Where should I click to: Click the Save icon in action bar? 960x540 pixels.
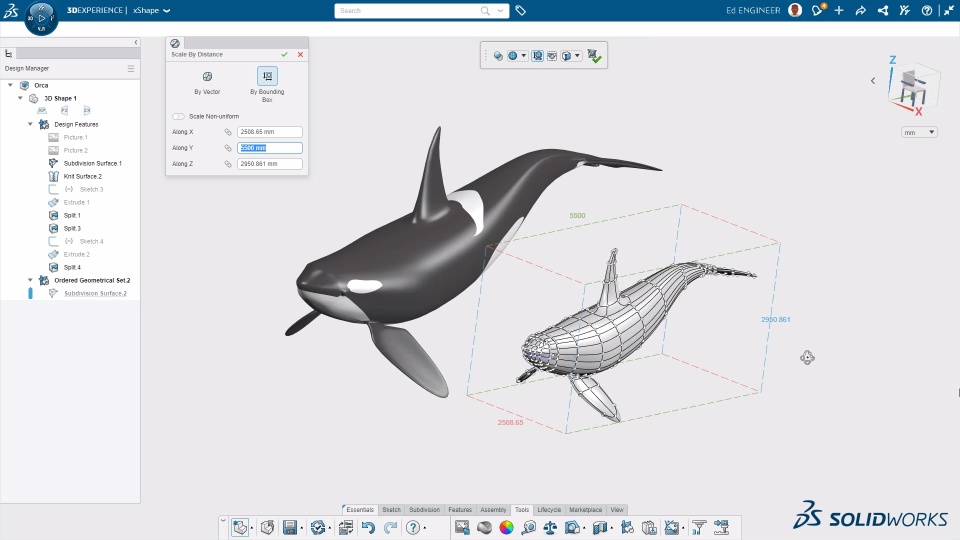290,527
